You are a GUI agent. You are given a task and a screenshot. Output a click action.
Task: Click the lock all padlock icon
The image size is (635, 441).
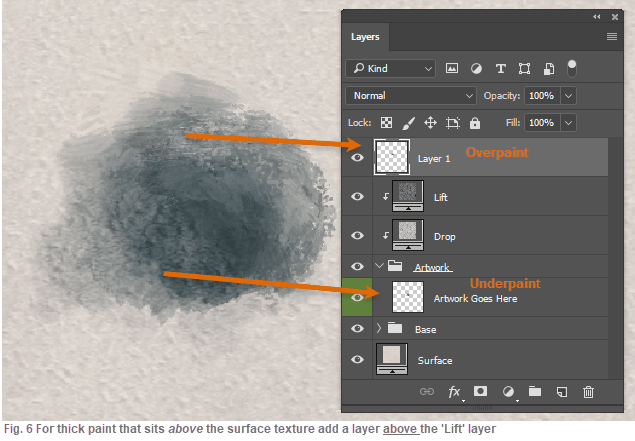click(474, 123)
